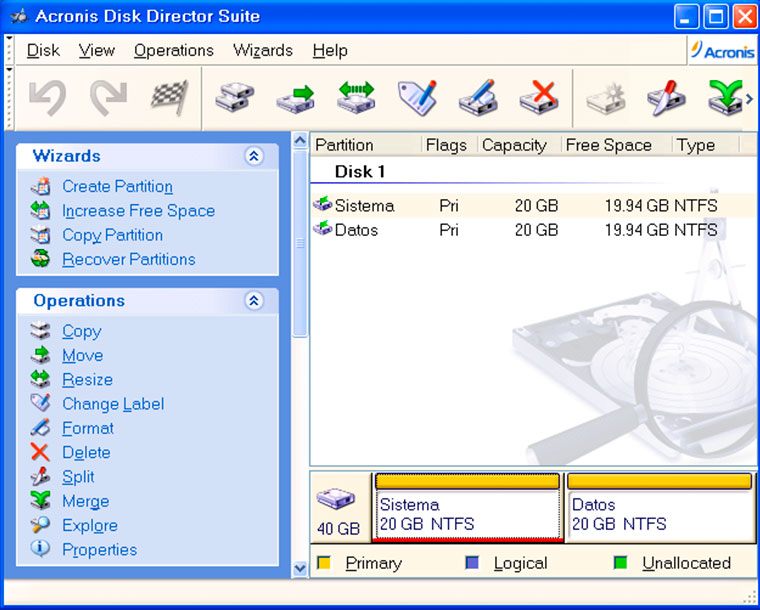Click the Copy Partition wizard icon
Image resolution: width=760 pixels, height=610 pixels.
tap(40, 235)
